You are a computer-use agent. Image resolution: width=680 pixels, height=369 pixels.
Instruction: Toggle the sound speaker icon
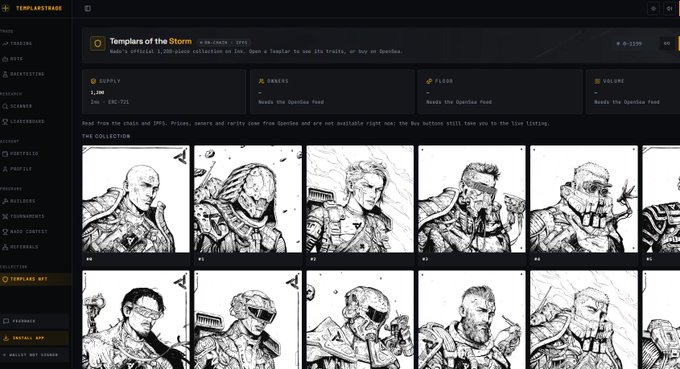coord(670,9)
